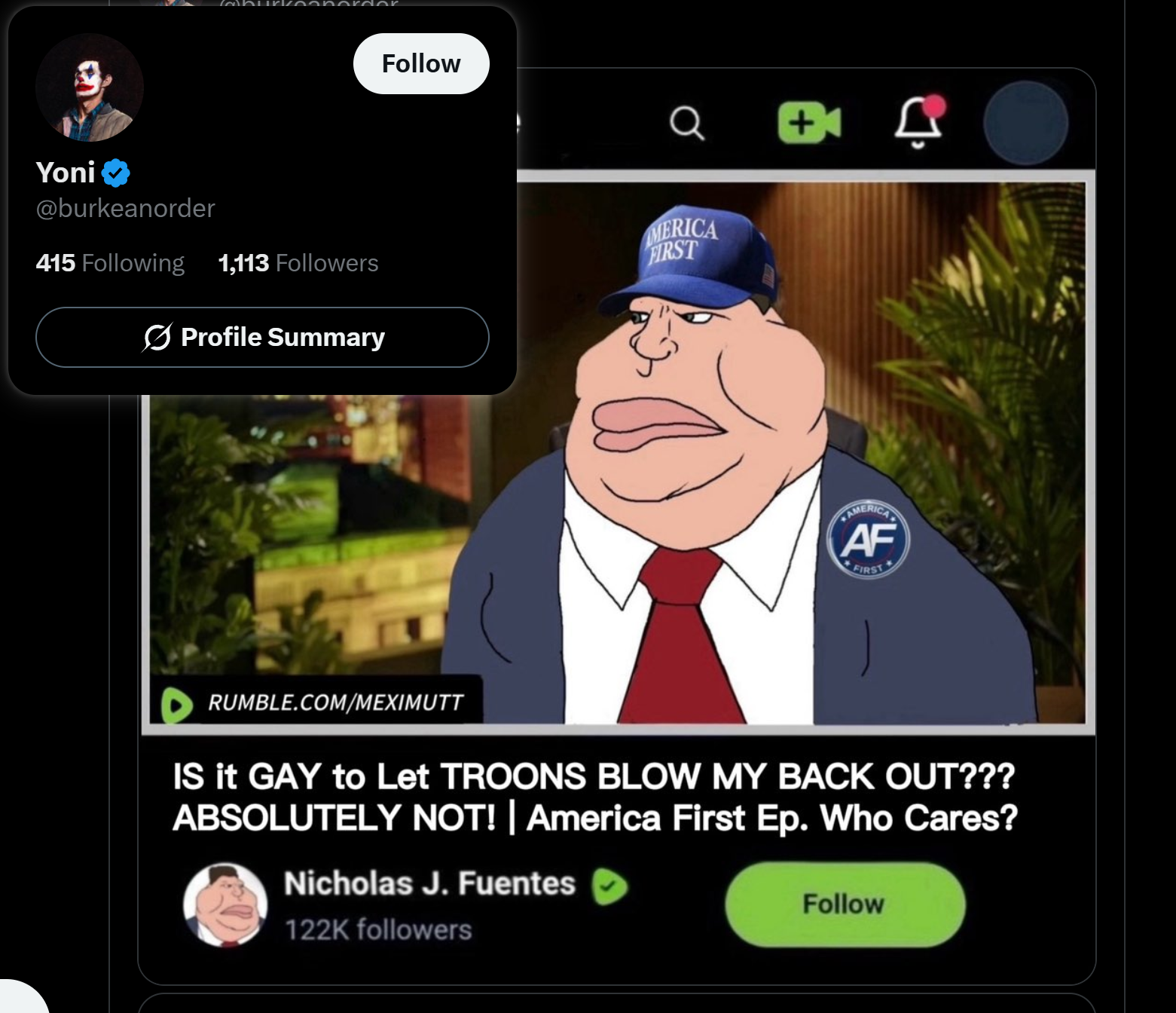Follow the Yoni account
This screenshot has width=1176, height=1013.
(421, 63)
